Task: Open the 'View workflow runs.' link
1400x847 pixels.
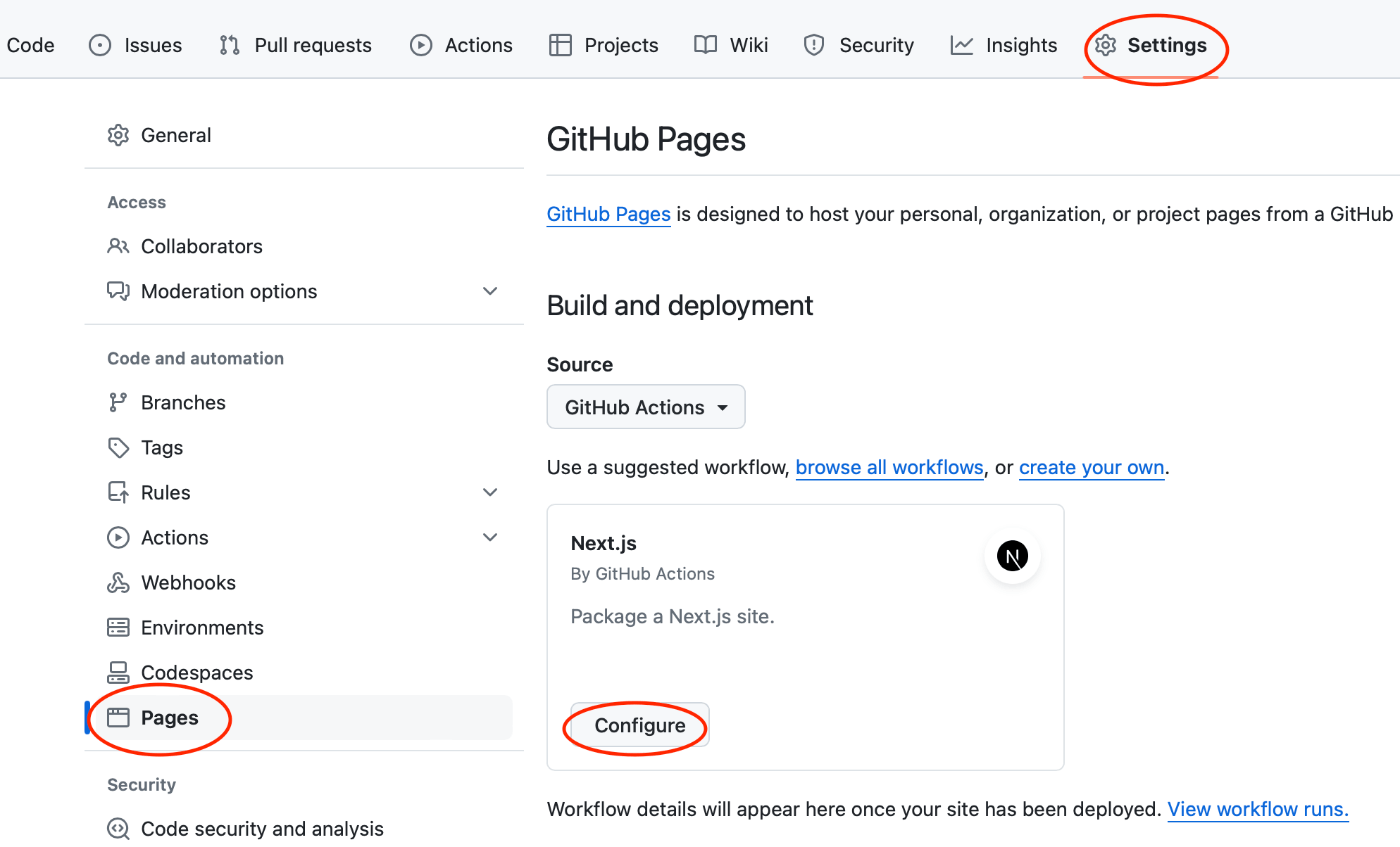Action: click(x=1258, y=809)
